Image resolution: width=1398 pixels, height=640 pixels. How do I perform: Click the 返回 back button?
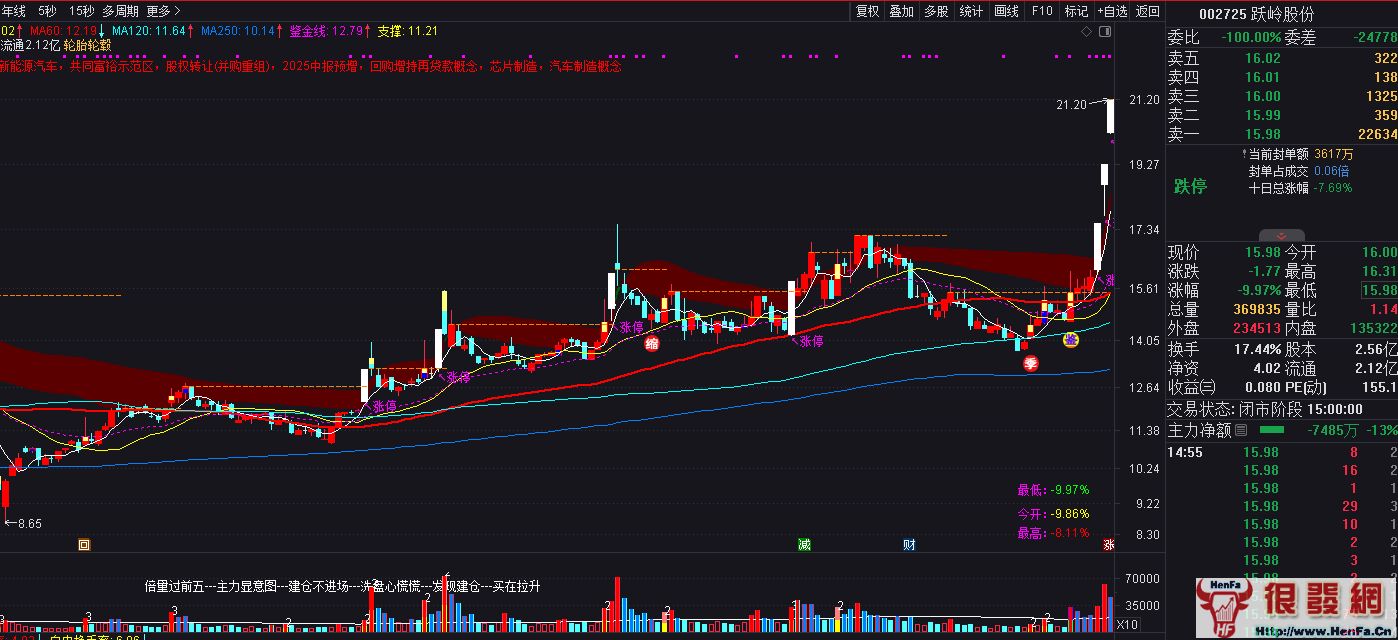[1148, 11]
